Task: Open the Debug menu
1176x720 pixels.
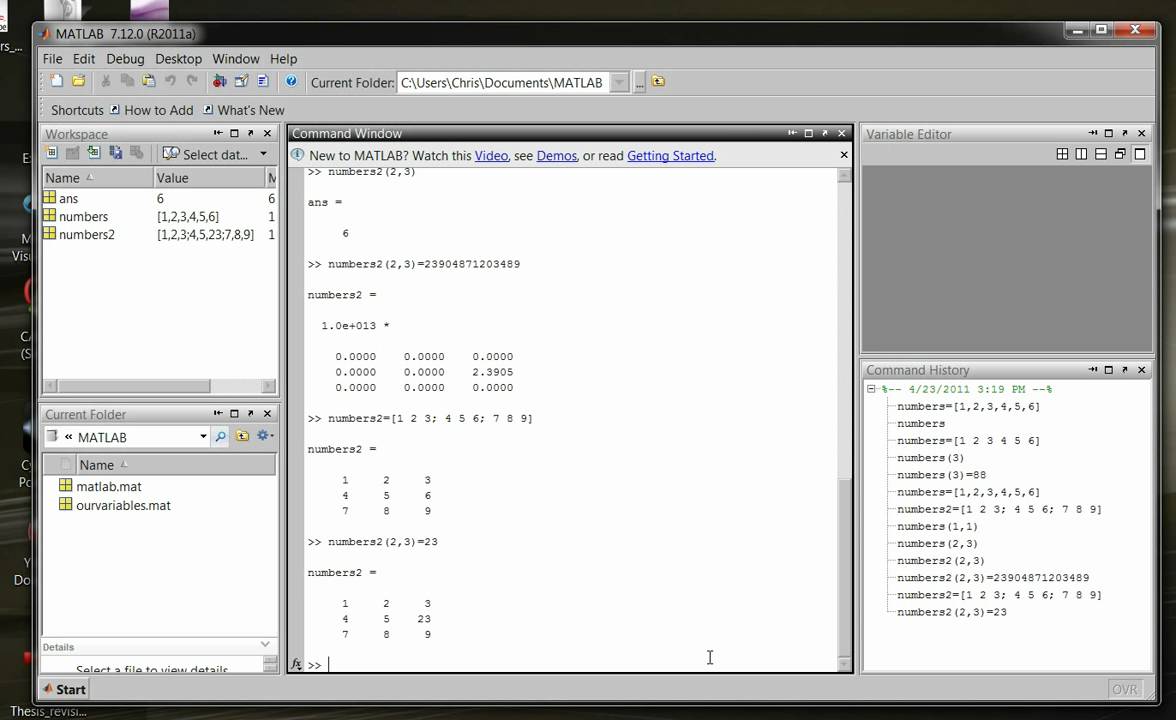Action: point(125,58)
